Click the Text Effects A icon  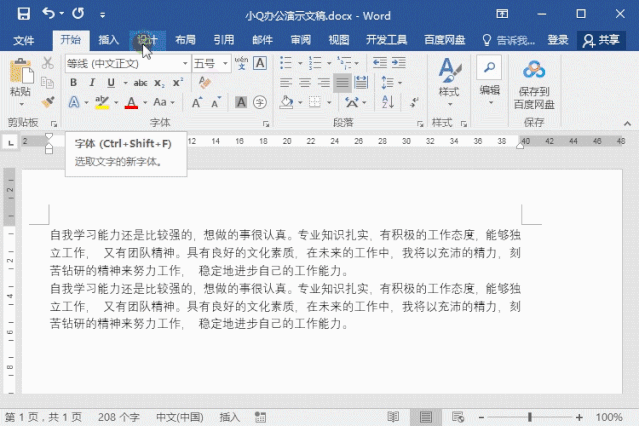(74, 102)
